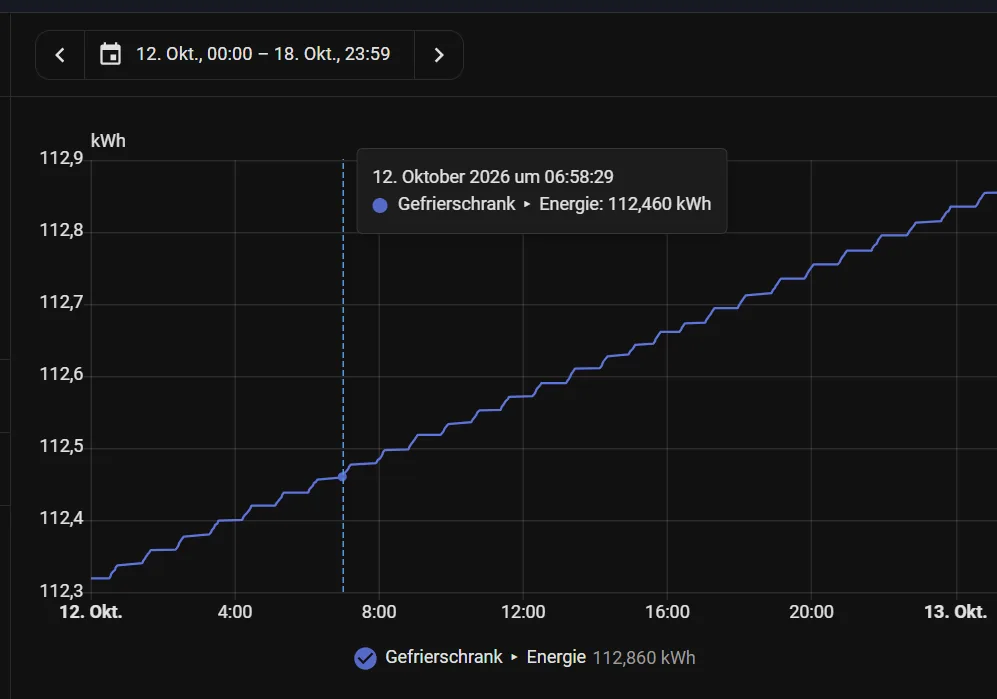
Task: Click the '12. Okt.' x-axis label
Action: coord(91,612)
